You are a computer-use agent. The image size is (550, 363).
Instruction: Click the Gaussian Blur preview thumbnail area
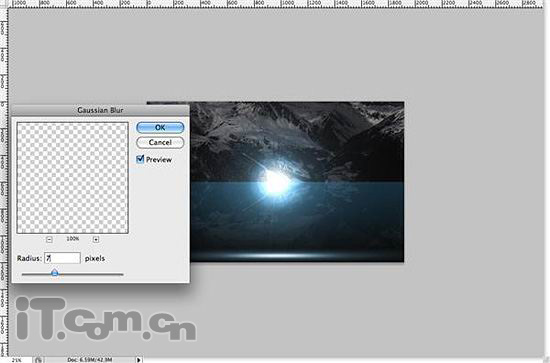pyautogui.click(x=73, y=177)
